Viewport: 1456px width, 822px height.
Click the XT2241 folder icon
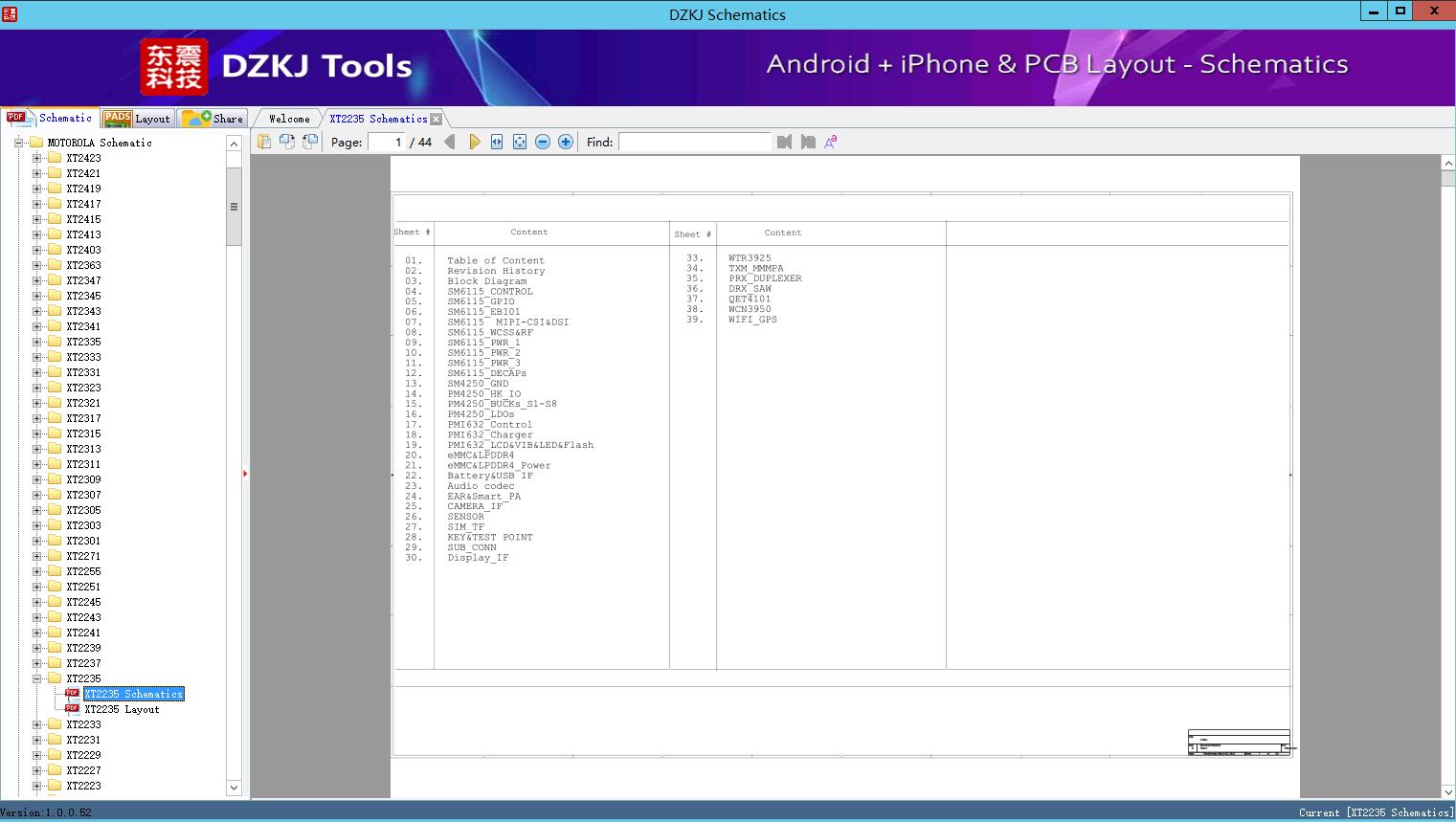click(55, 633)
